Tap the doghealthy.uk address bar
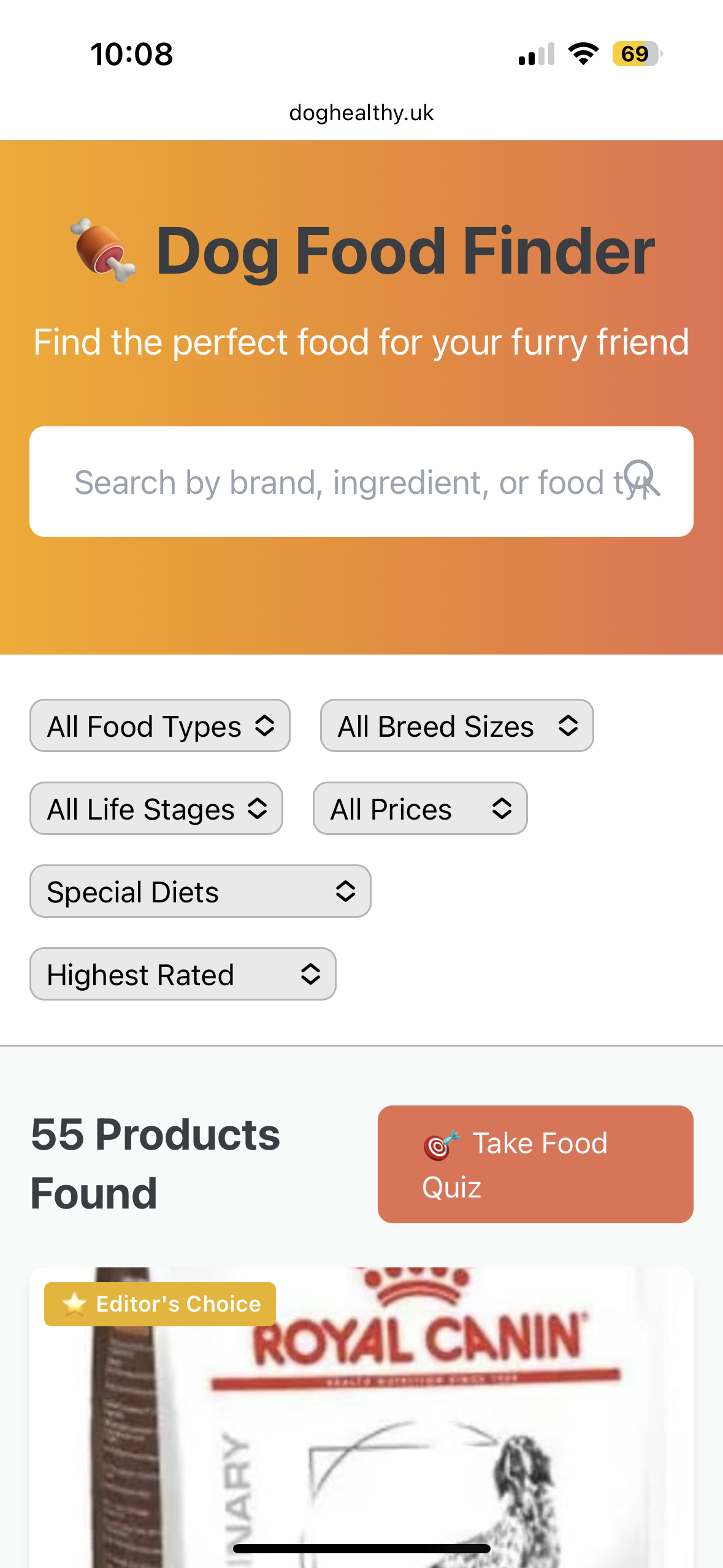Image resolution: width=723 pixels, height=1568 pixels. coord(361,113)
